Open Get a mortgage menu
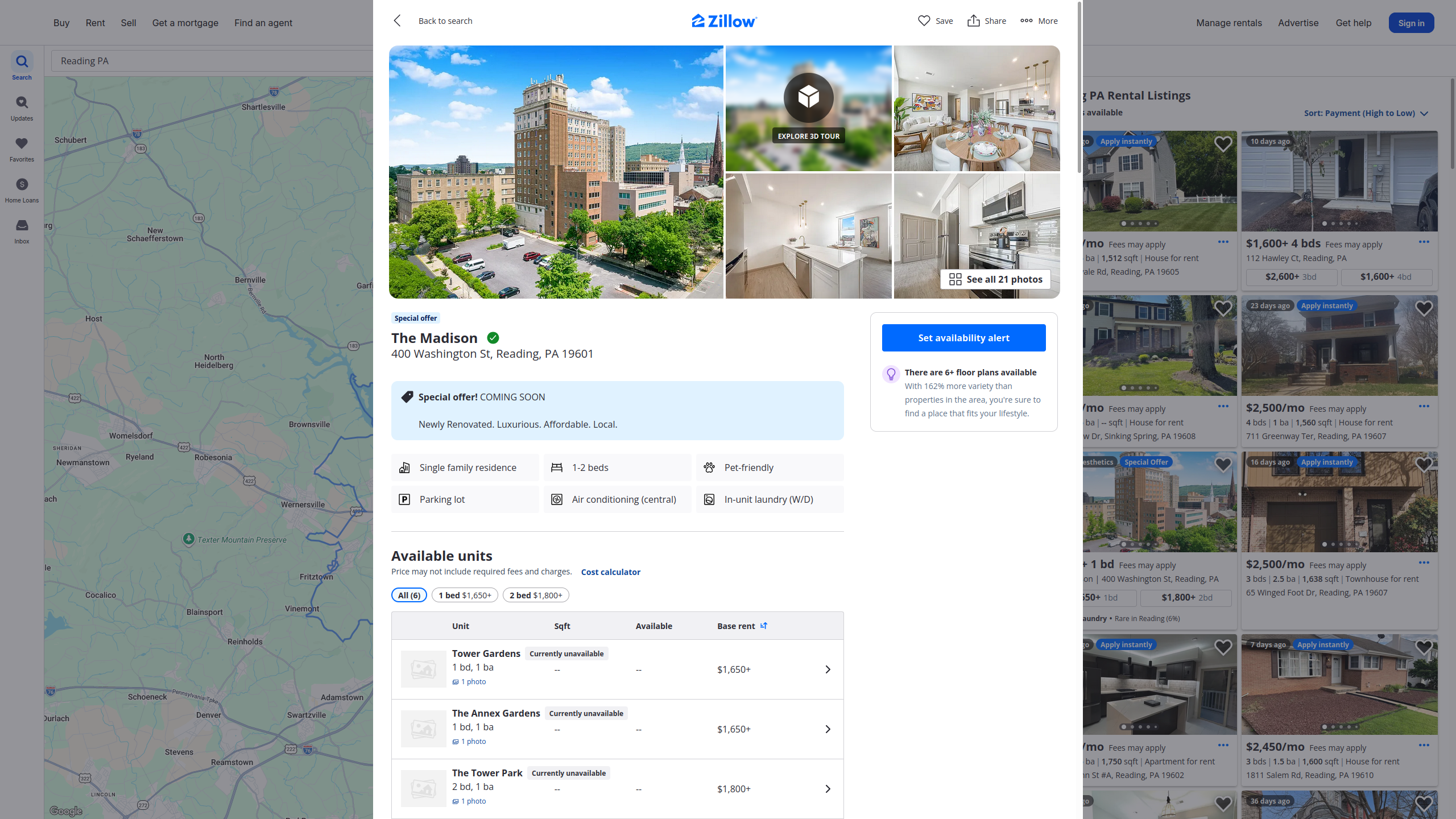1456x819 pixels. click(x=185, y=23)
